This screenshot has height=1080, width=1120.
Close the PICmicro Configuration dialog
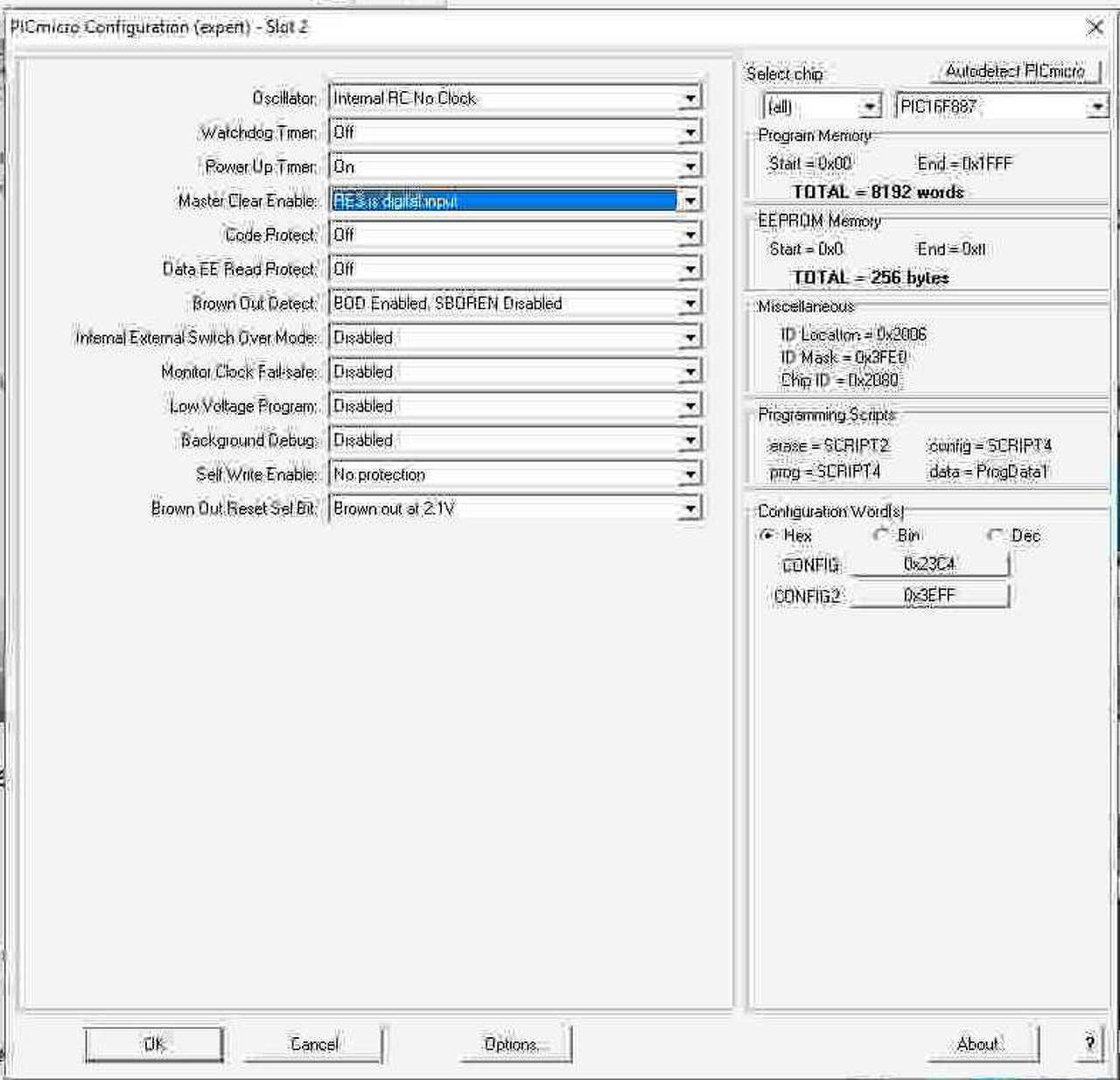click(x=1095, y=28)
